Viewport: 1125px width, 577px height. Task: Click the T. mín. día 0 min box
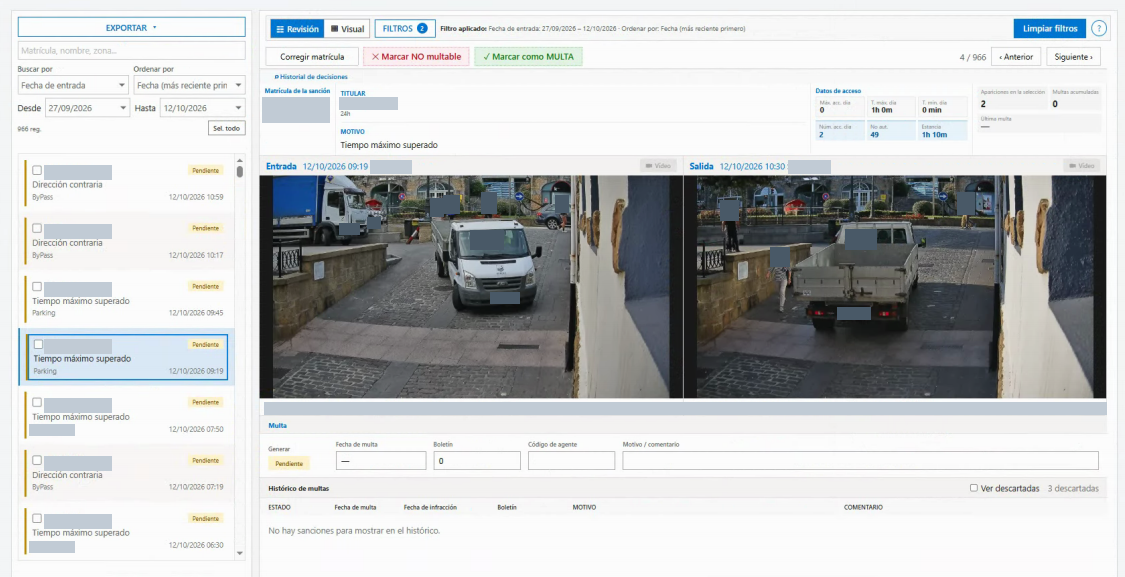(942, 107)
